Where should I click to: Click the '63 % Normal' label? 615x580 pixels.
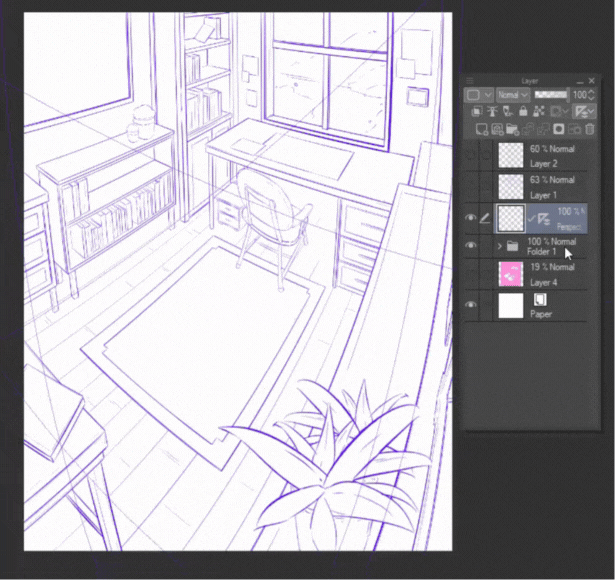[x=552, y=180]
